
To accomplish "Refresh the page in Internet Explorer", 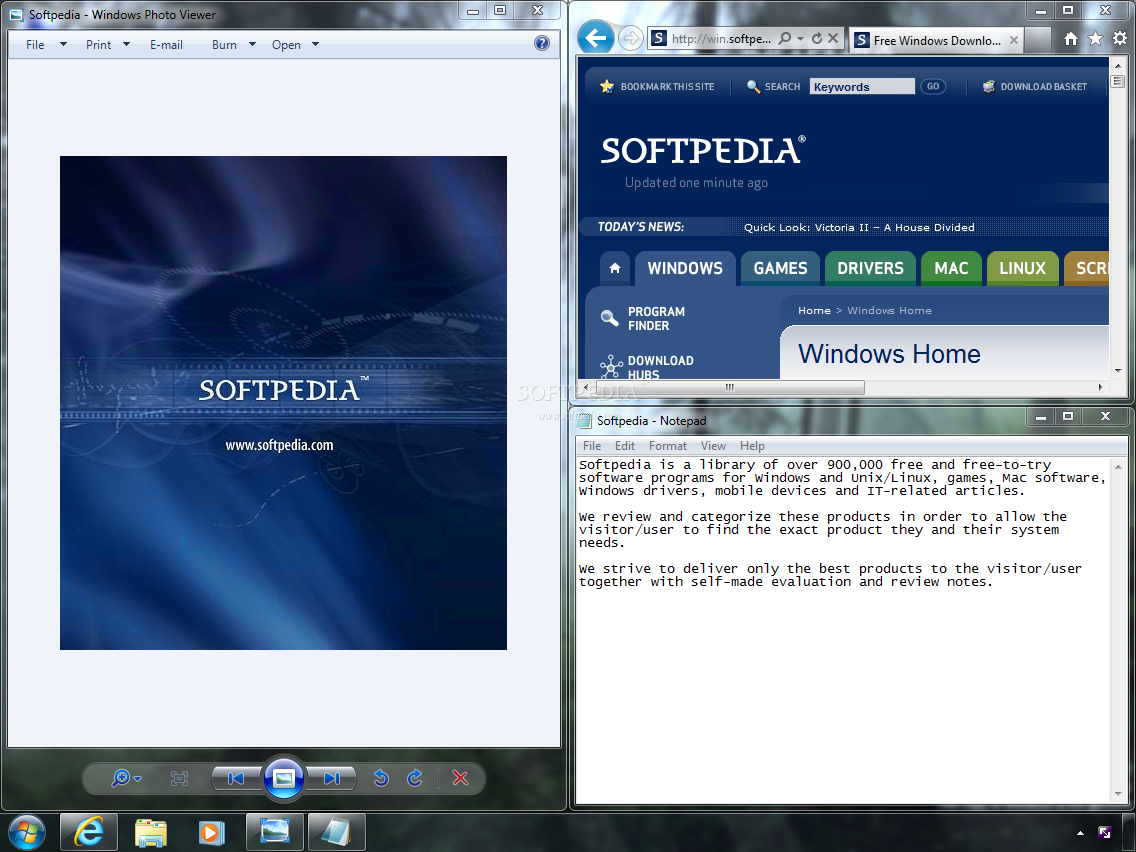I will (x=816, y=38).
